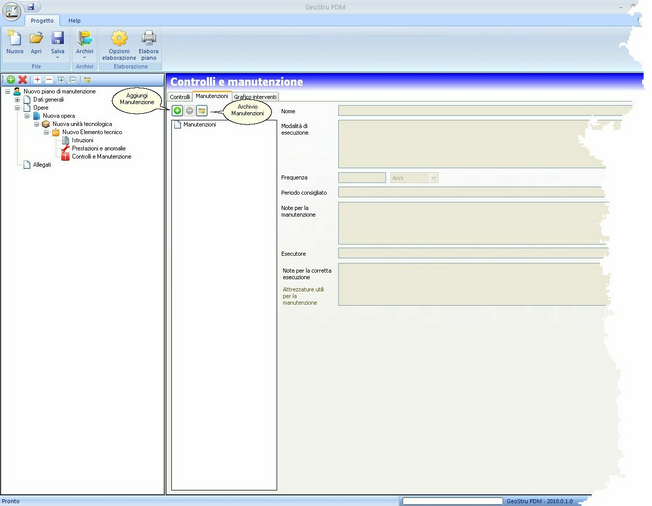This screenshot has height=506, width=652.
Task: Click 'GeoStru PDM - 2010.0.1.0' status text
Action: pyautogui.click(x=540, y=501)
